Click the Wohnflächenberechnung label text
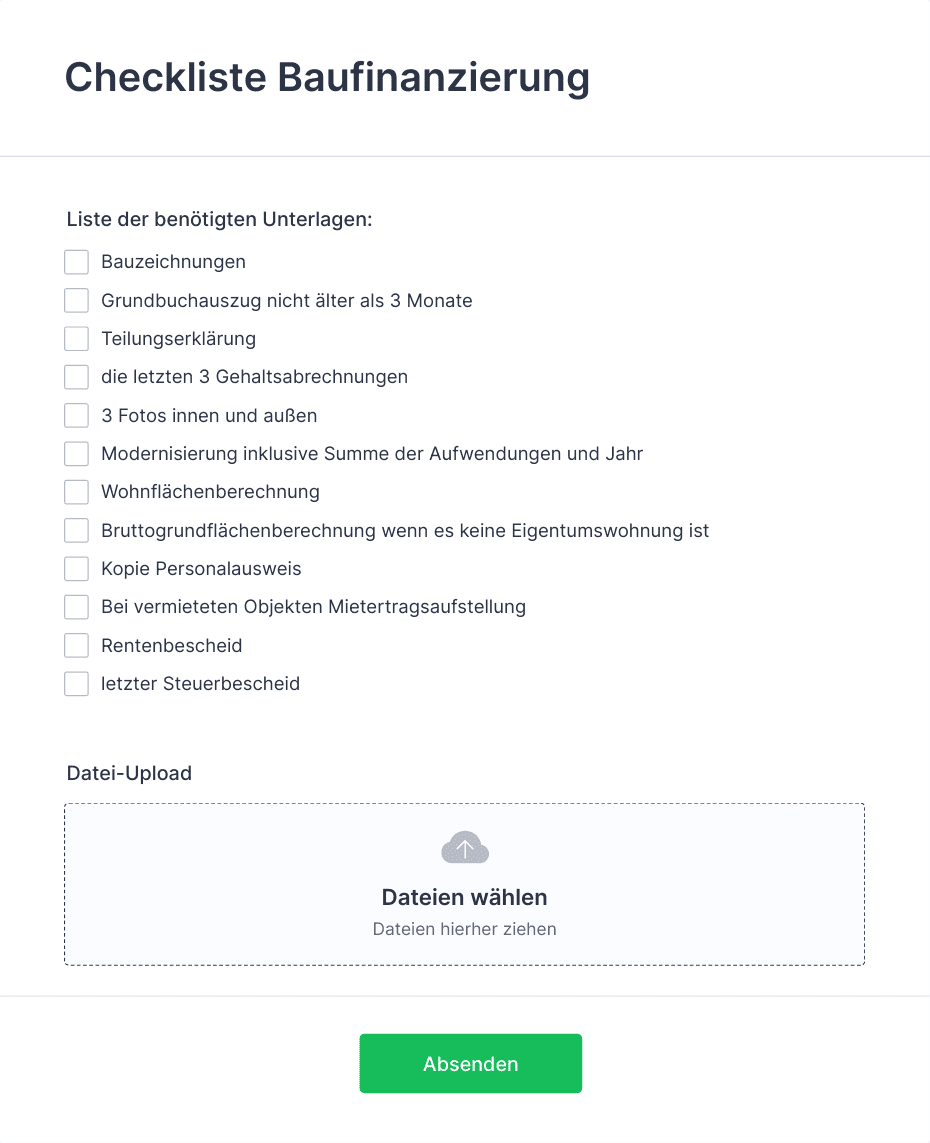Viewport: 930px width, 1143px height. [211, 492]
